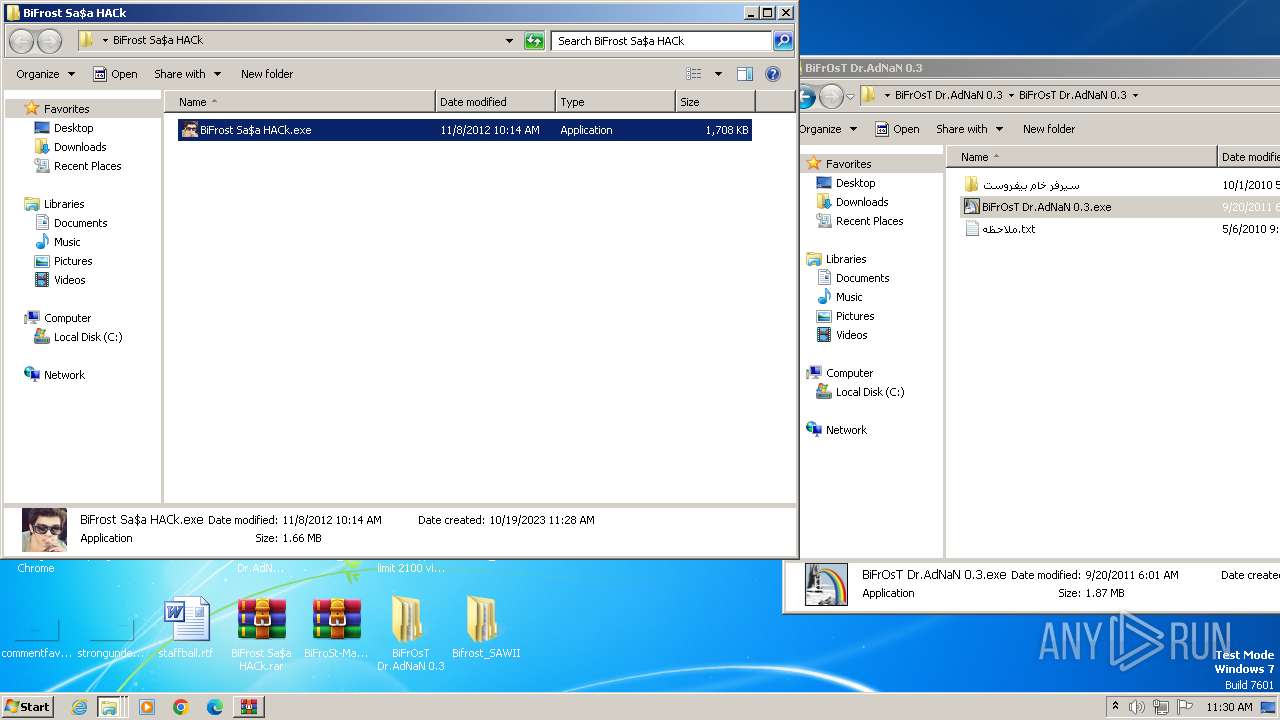Click Forward button in BiFrost Sa$a HACk window
Viewport: 1280px width, 720px height.
49,41
